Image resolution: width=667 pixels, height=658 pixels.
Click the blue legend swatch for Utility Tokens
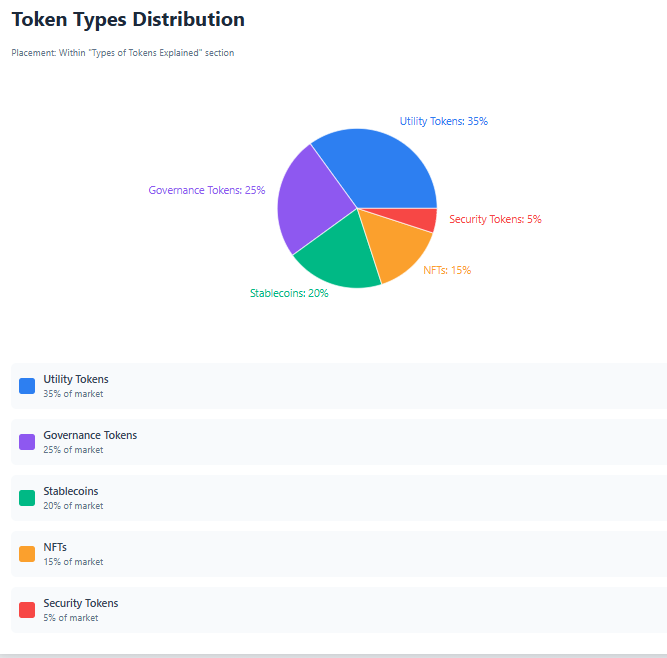click(x=27, y=386)
